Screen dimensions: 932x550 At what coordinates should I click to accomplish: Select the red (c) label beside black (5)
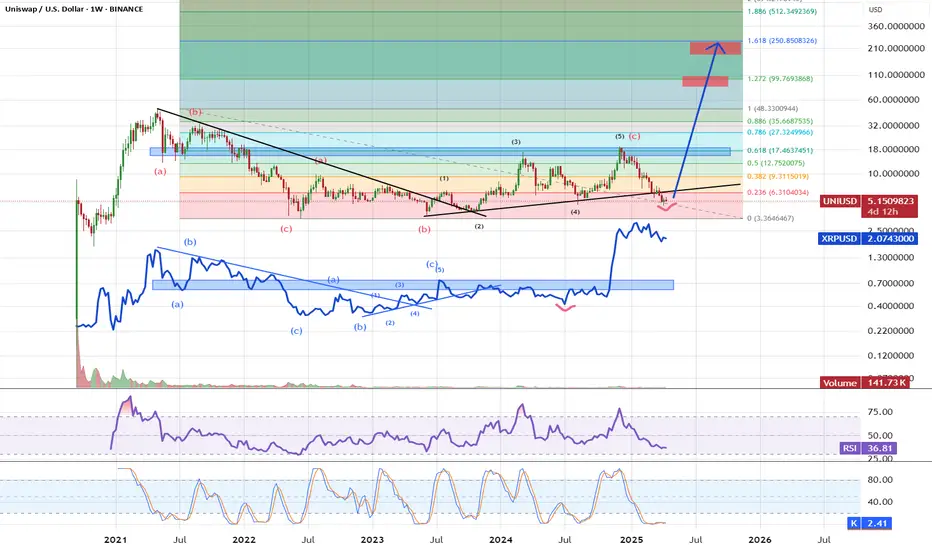(x=635, y=136)
